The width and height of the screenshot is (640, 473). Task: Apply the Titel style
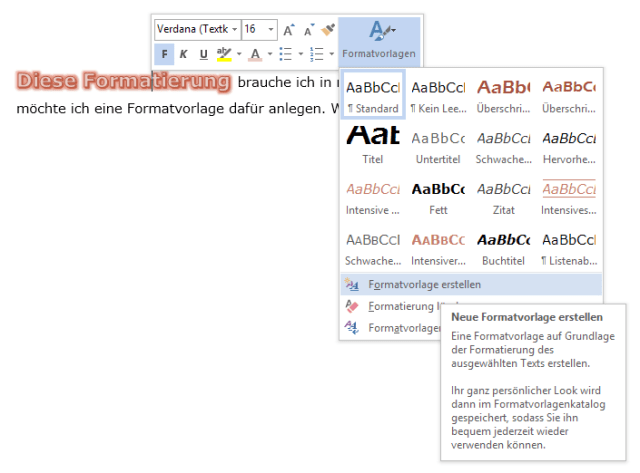373,145
